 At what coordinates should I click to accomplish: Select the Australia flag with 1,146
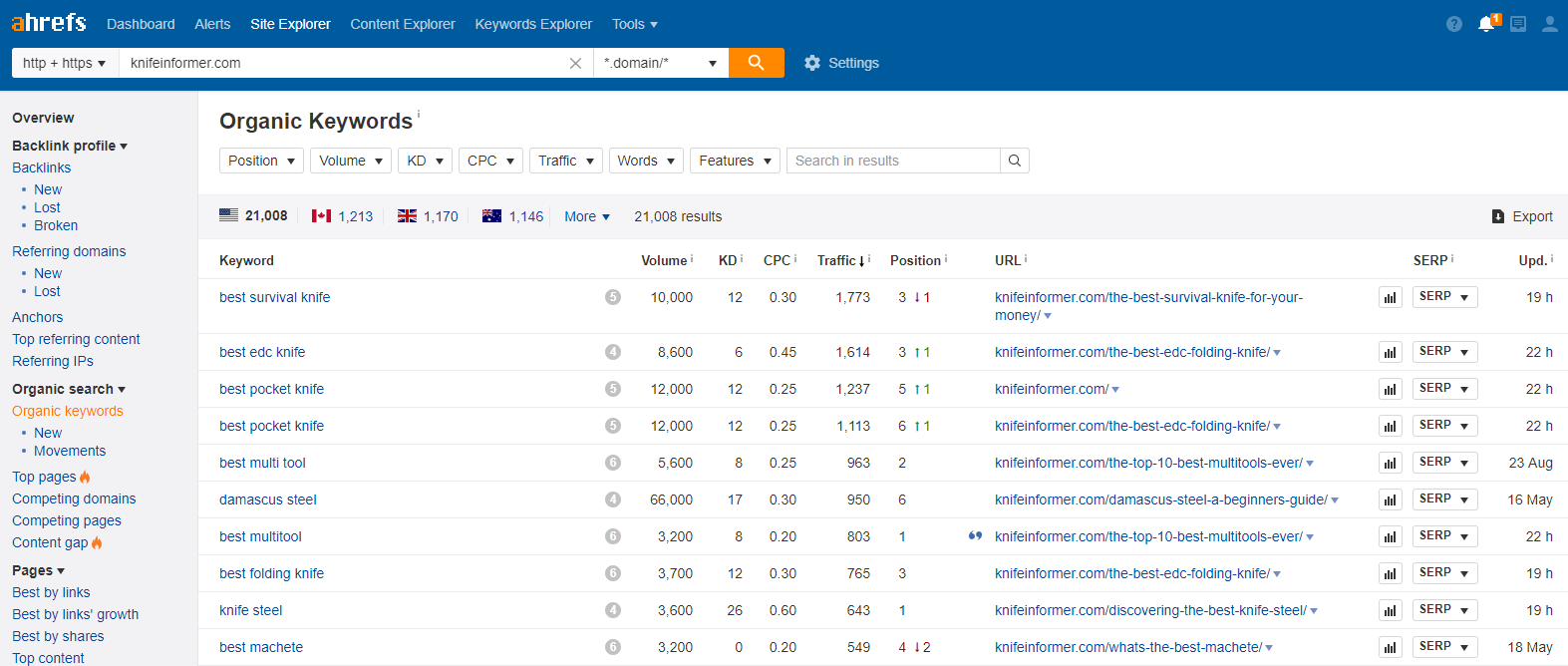[x=512, y=216]
